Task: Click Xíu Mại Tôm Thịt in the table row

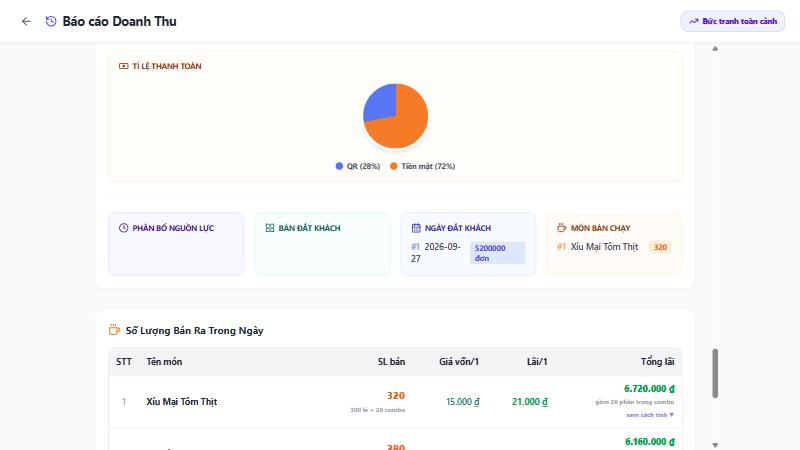Action: click(x=182, y=402)
